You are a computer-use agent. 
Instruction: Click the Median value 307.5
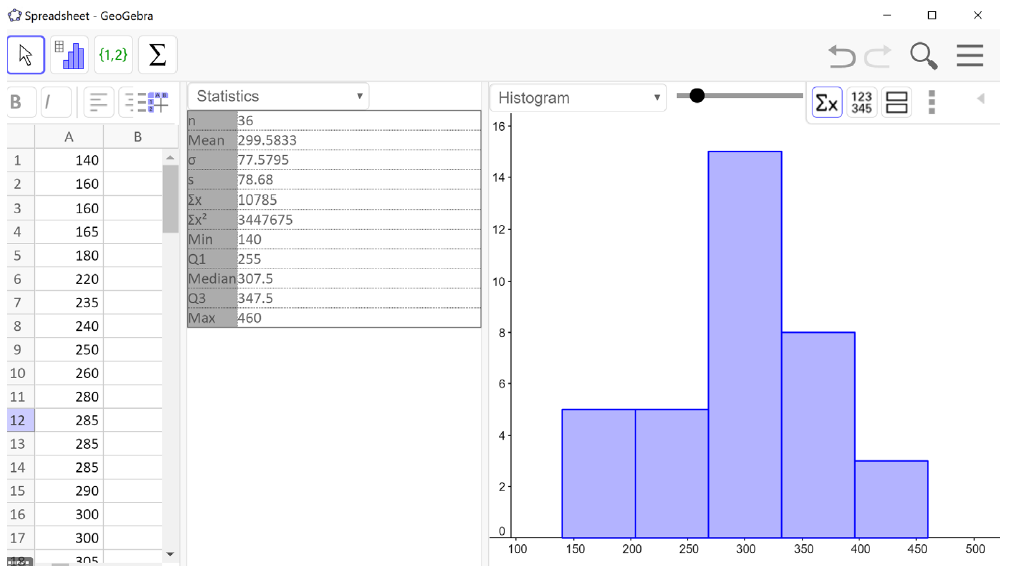pyautogui.click(x=255, y=278)
